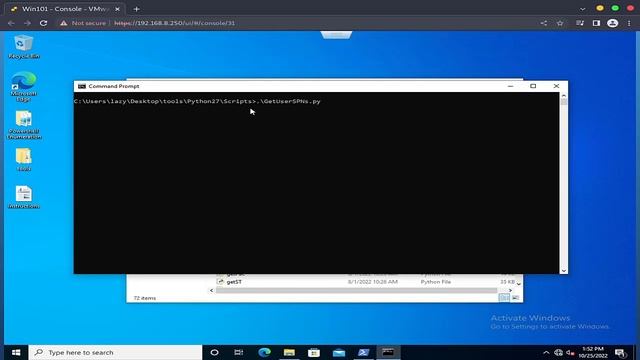Click Explorer horizontal scrollbar left arrow
640x360 pixels.
[211, 290]
